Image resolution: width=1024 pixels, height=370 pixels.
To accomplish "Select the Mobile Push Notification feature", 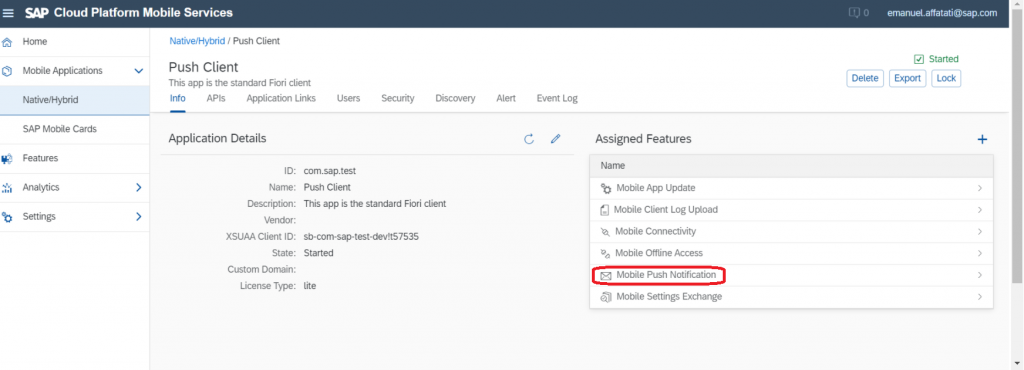I will point(791,275).
